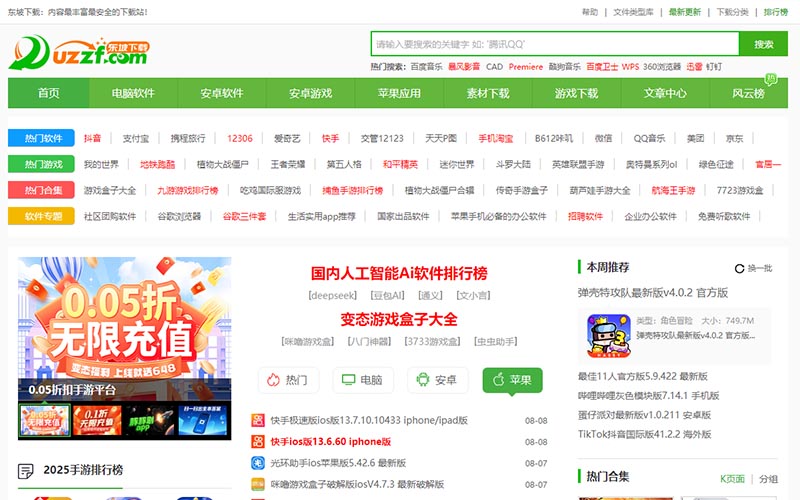Open 哔哩哔哩灰色模块版7.14.1 link
The height and width of the screenshot is (500, 800).
[648, 396]
